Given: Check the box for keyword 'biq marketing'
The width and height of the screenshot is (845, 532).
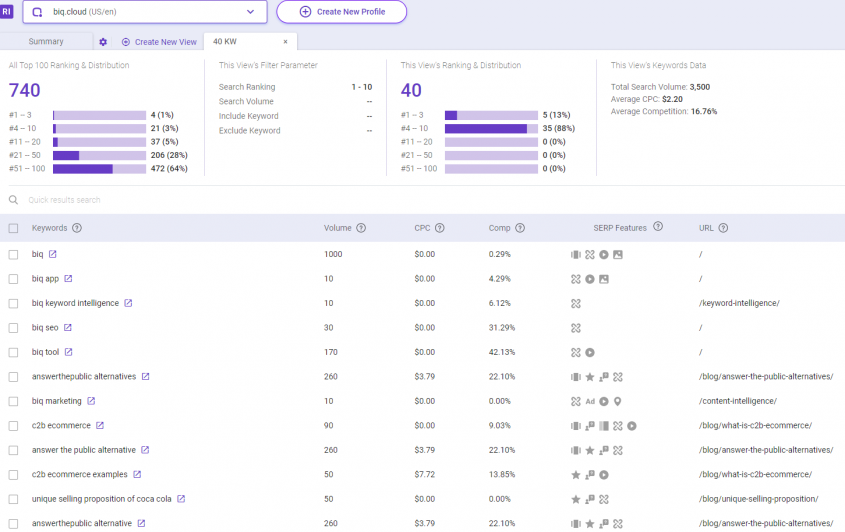Looking at the screenshot, I should point(13,402).
